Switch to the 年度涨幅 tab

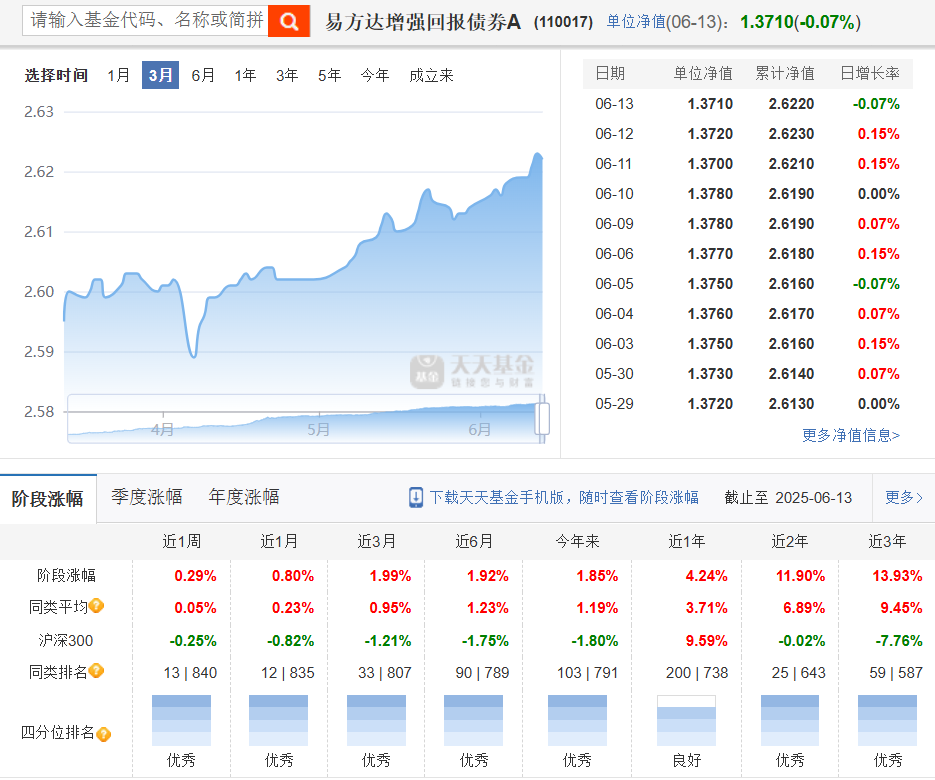pos(244,497)
